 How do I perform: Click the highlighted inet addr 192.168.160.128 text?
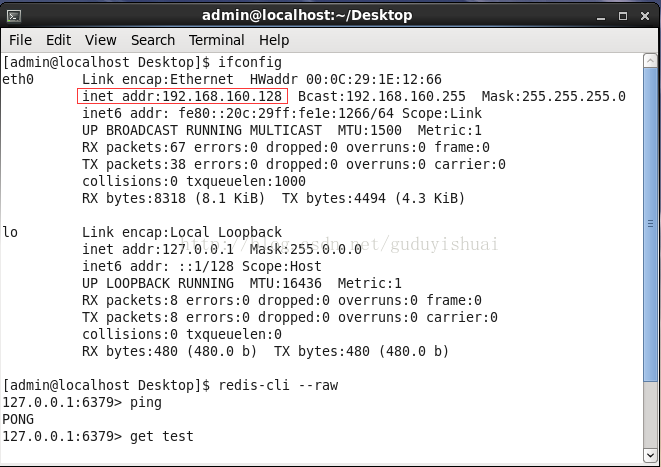coord(182,96)
